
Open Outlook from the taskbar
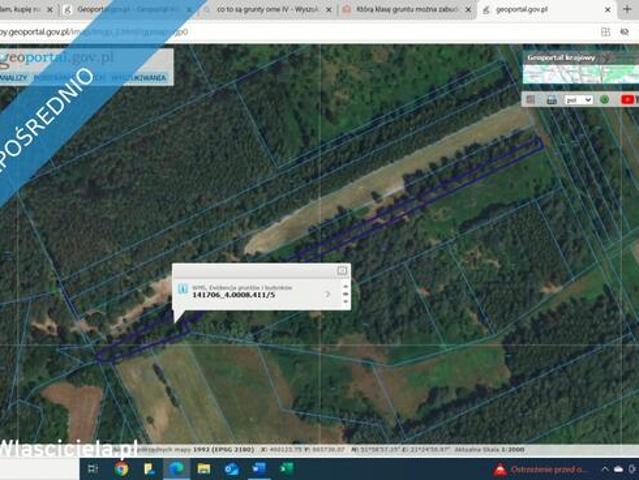[x=231, y=468]
